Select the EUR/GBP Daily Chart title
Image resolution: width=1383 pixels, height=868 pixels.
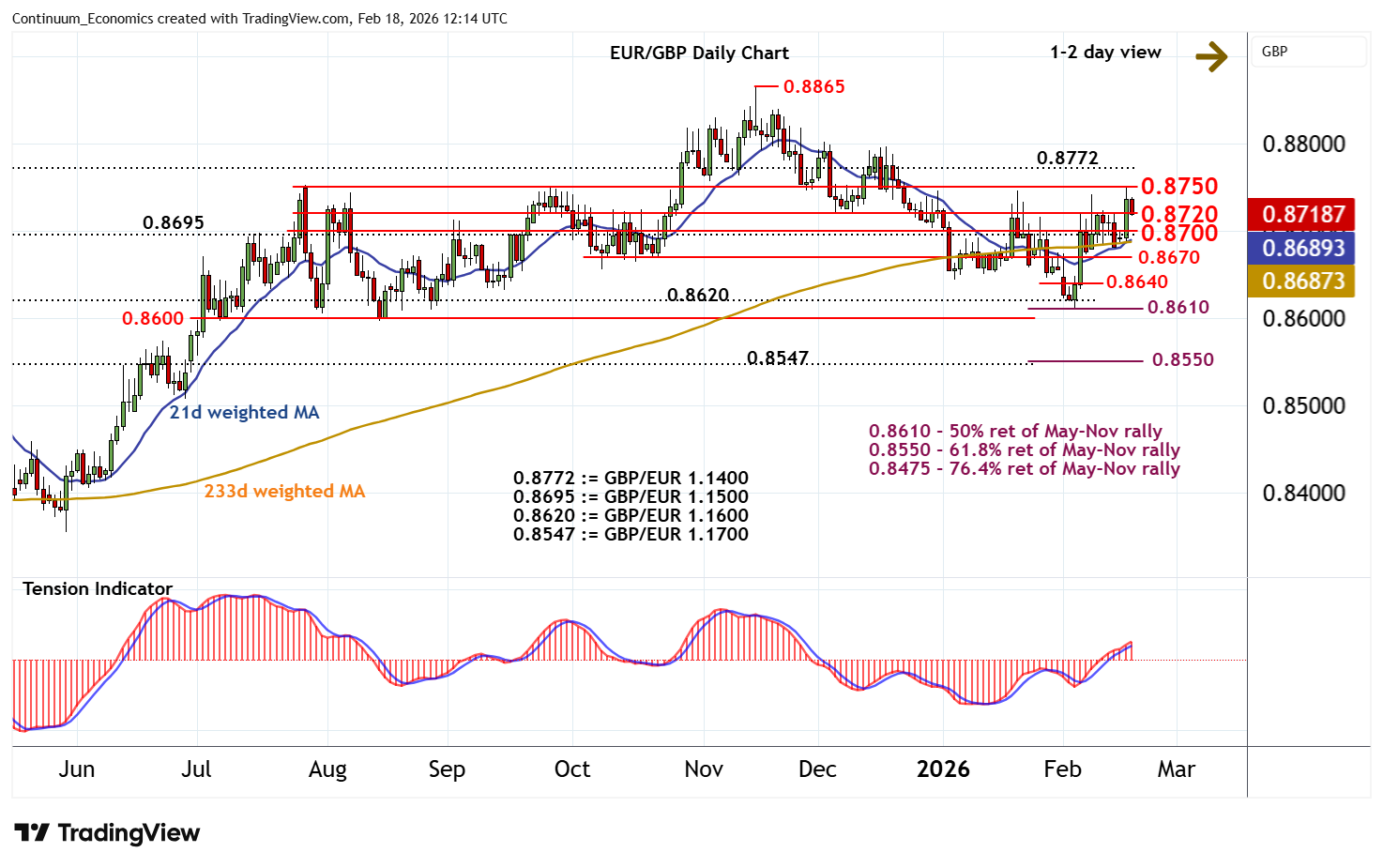pos(699,53)
